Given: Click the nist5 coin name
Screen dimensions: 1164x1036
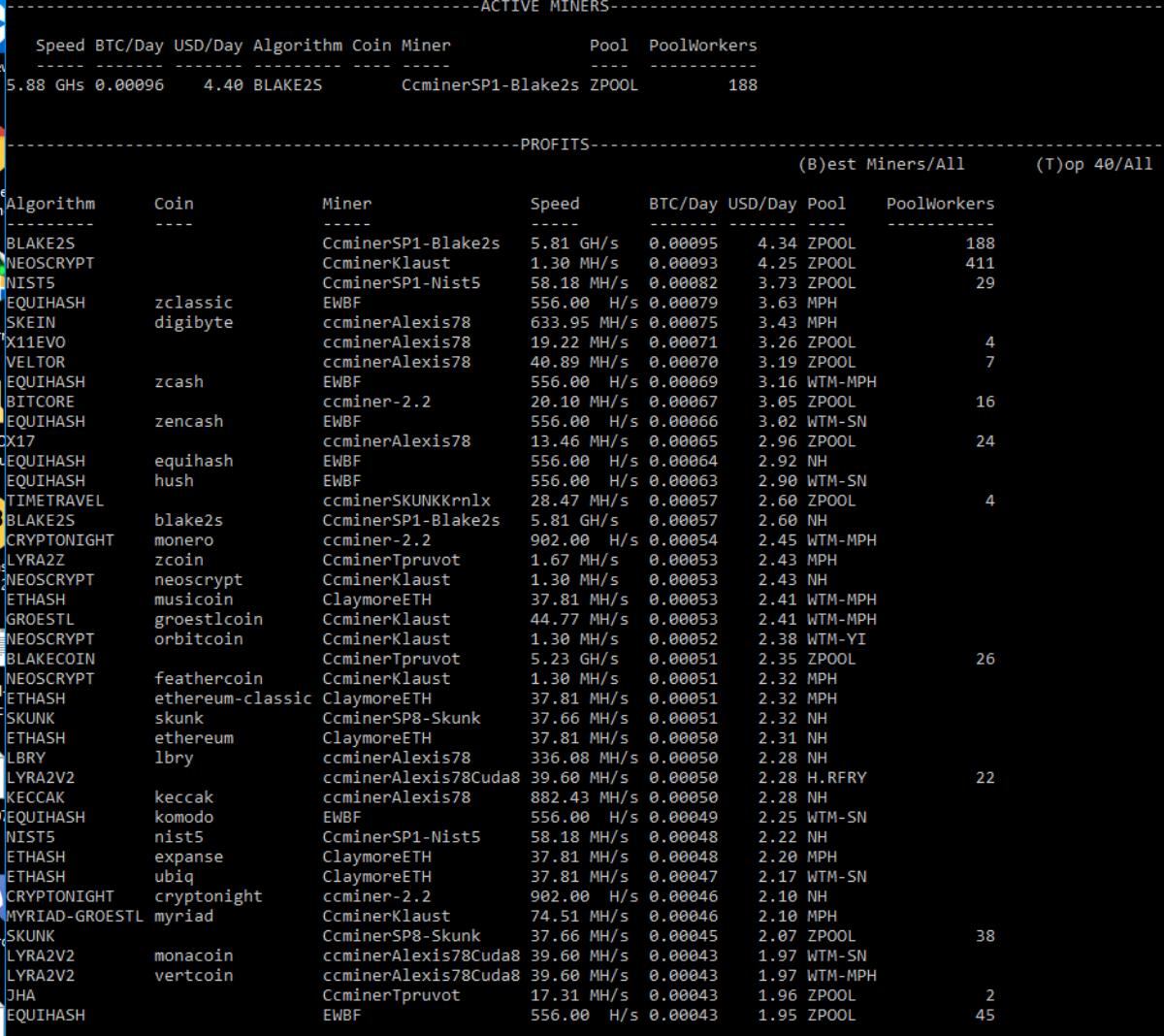Looking at the screenshot, I should point(178,837).
